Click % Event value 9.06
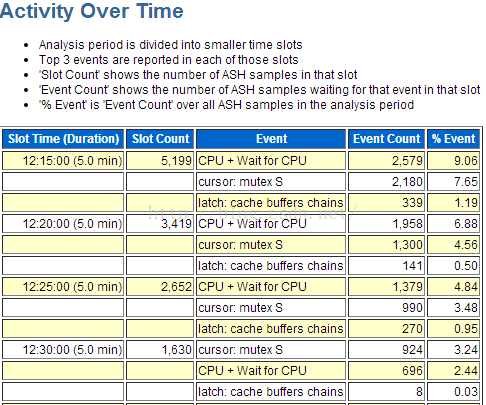 point(466,161)
